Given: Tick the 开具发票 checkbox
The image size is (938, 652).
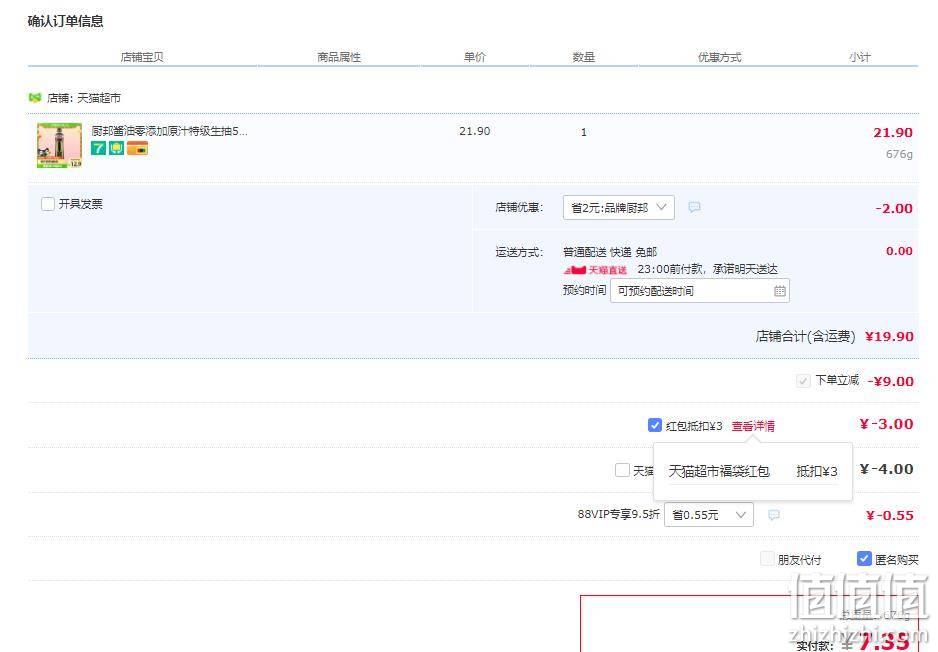Looking at the screenshot, I should pyautogui.click(x=48, y=204).
